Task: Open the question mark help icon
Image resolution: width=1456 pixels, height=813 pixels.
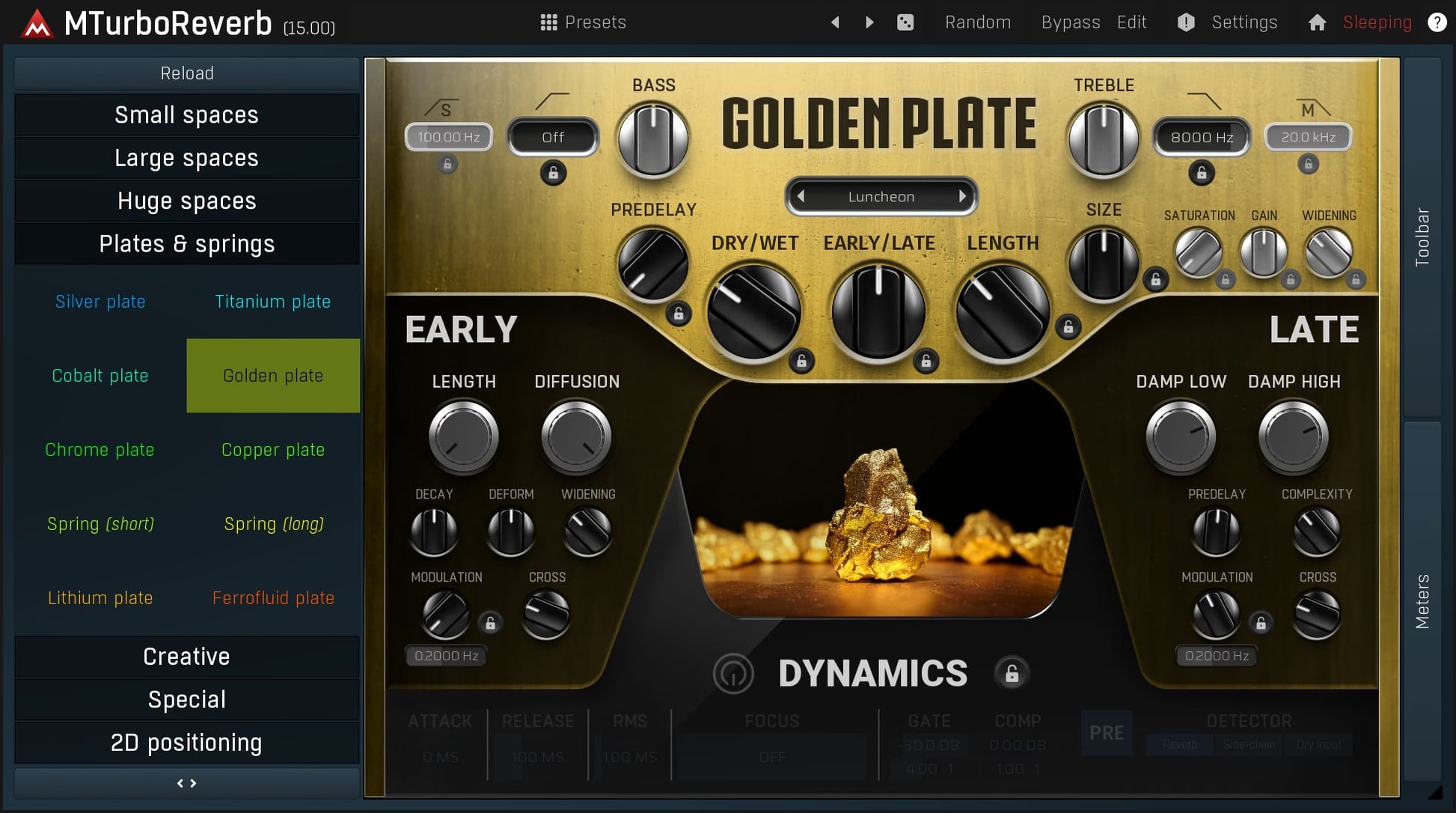Action: tap(1437, 22)
